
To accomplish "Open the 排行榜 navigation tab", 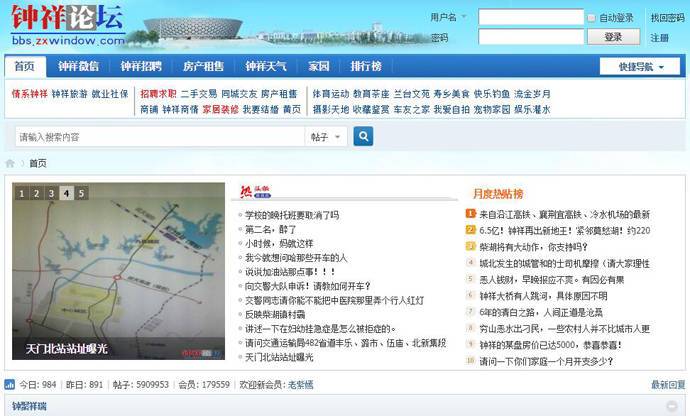I will 366,67.
